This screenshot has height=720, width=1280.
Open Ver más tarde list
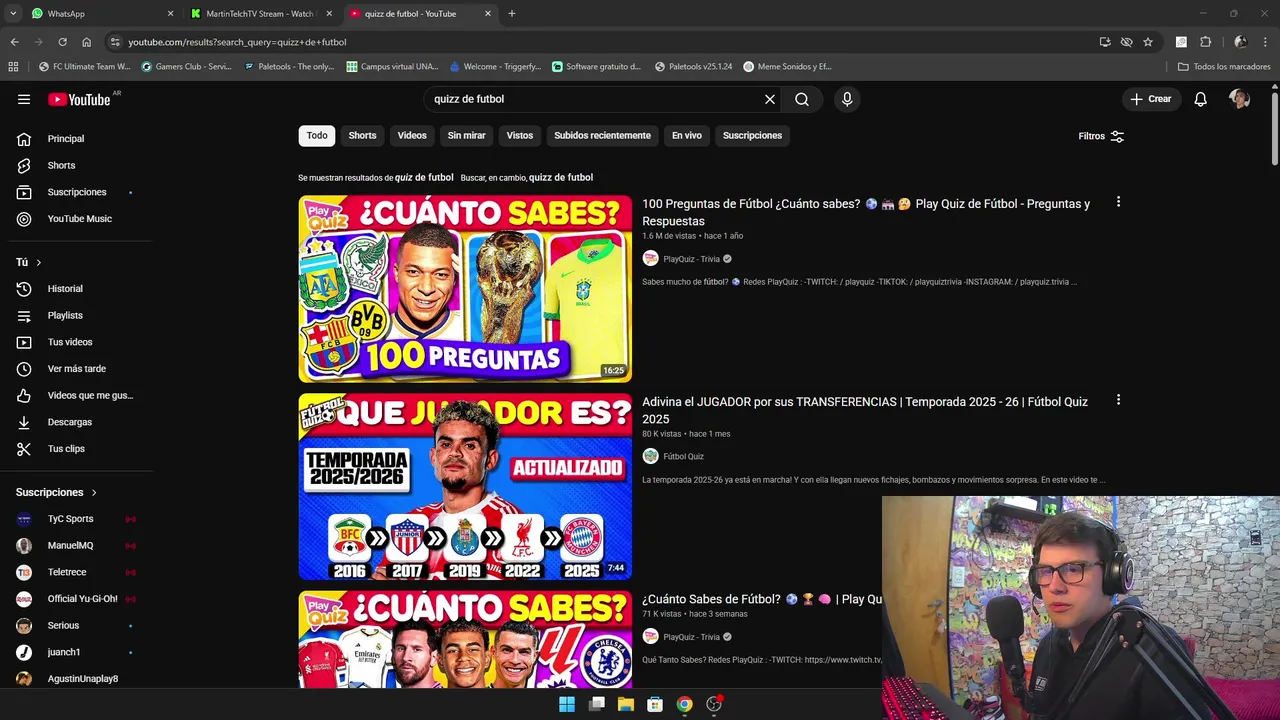(x=76, y=369)
